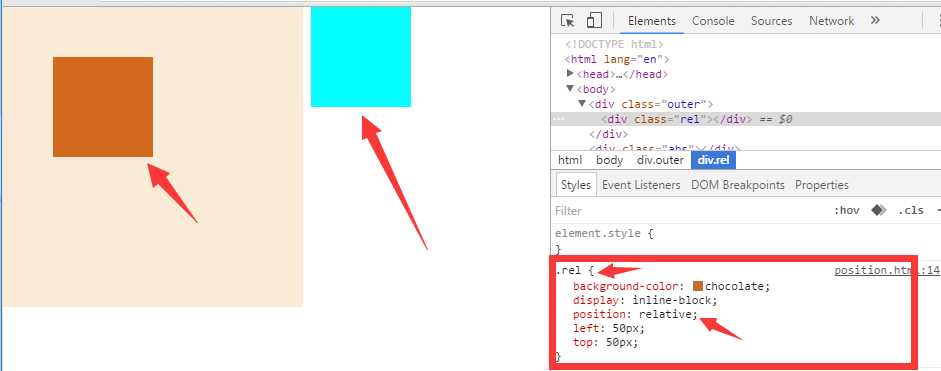The width and height of the screenshot is (941, 371).
Task: Switch to the Sources tab
Action: tap(771, 20)
